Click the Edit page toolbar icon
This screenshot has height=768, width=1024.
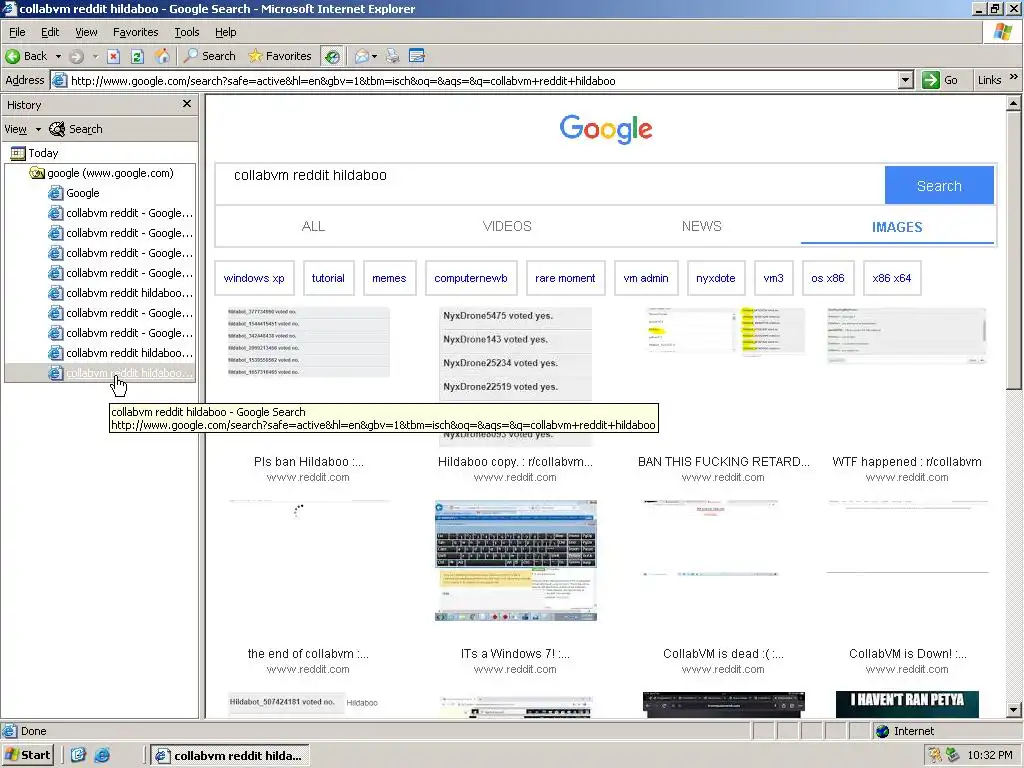pyautogui.click(x=417, y=56)
